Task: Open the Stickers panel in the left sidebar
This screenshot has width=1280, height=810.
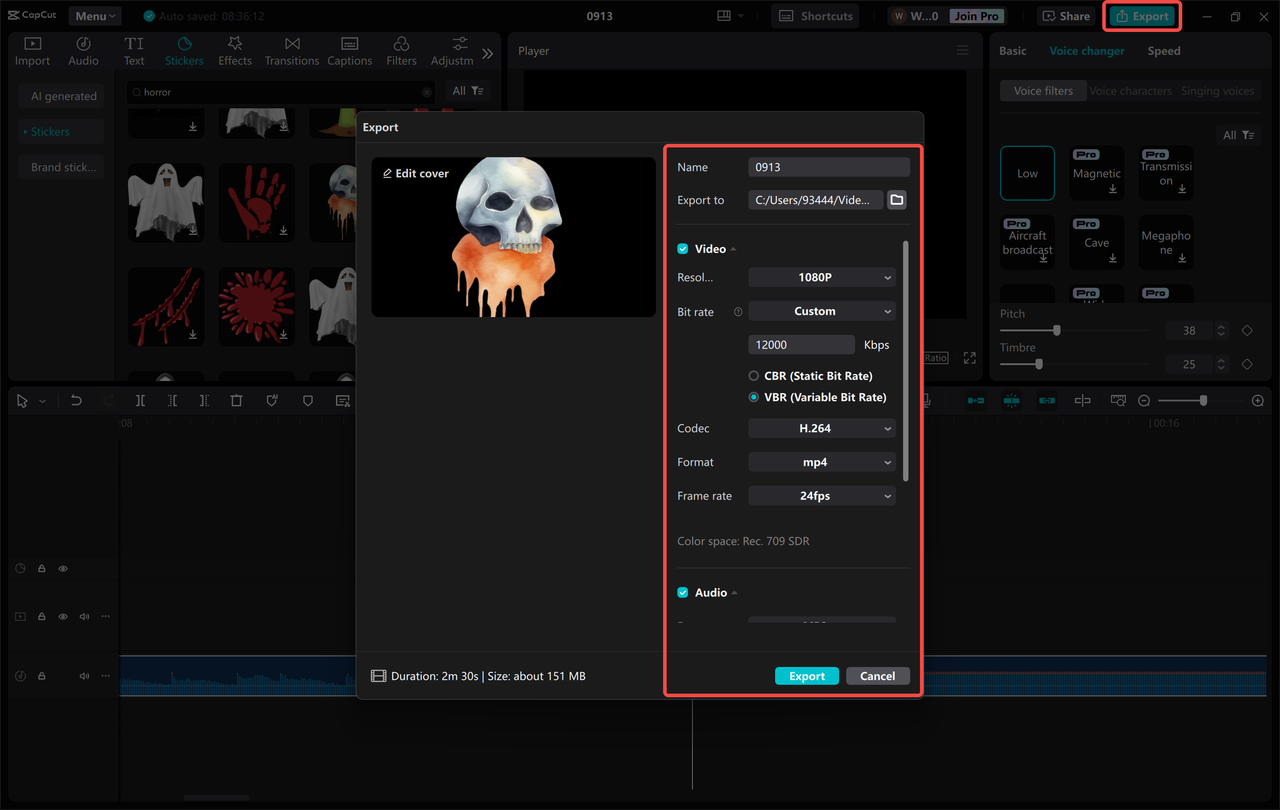Action: point(184,50)
